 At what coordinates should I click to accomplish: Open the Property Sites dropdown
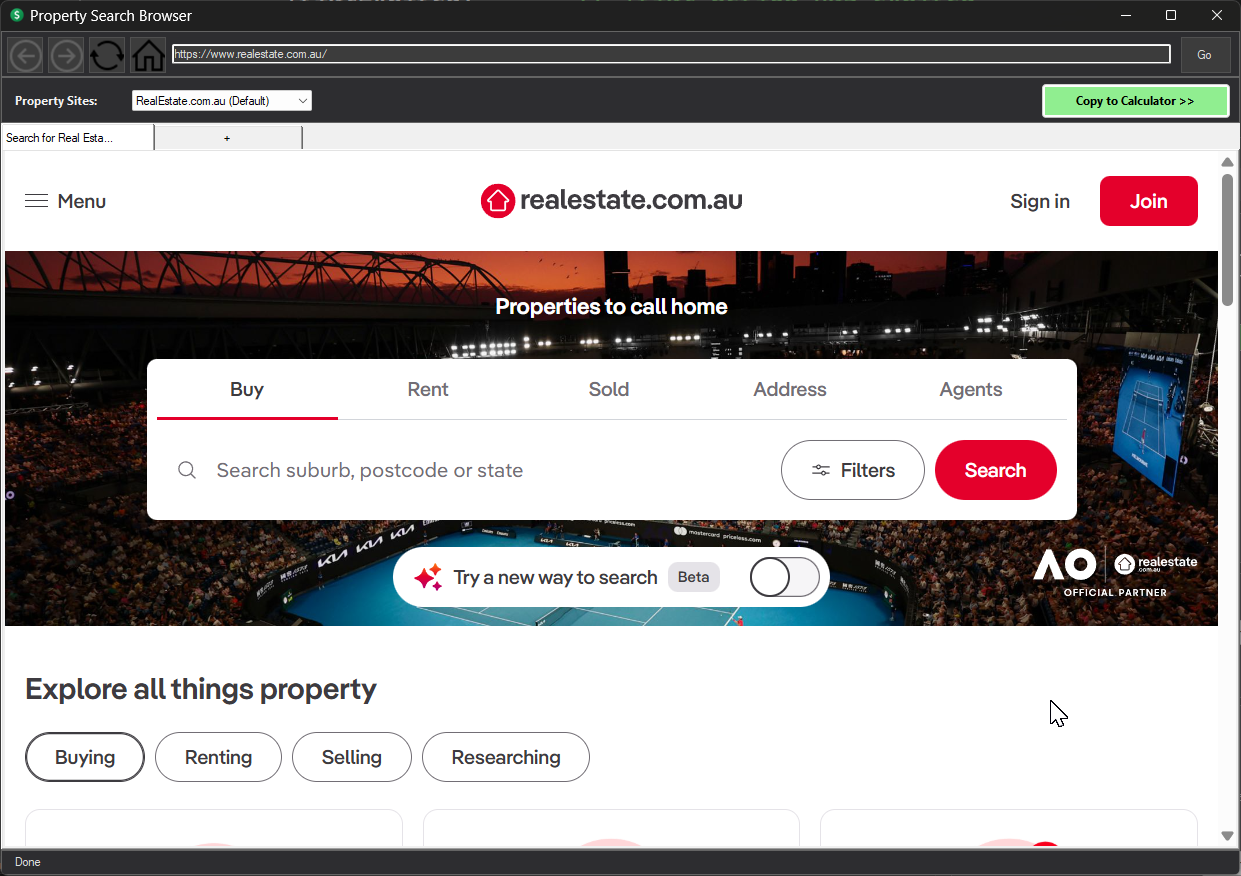[221, 100]
